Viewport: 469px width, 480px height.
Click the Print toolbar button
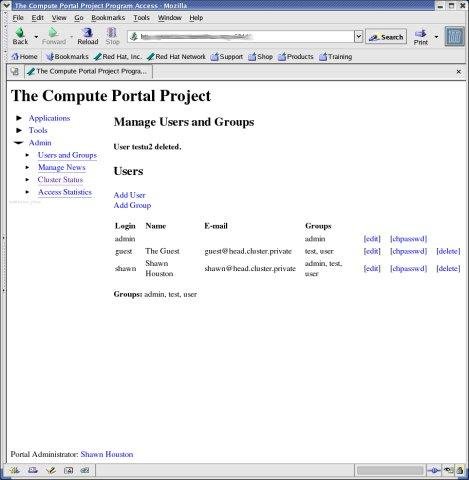tap(421, 37)
